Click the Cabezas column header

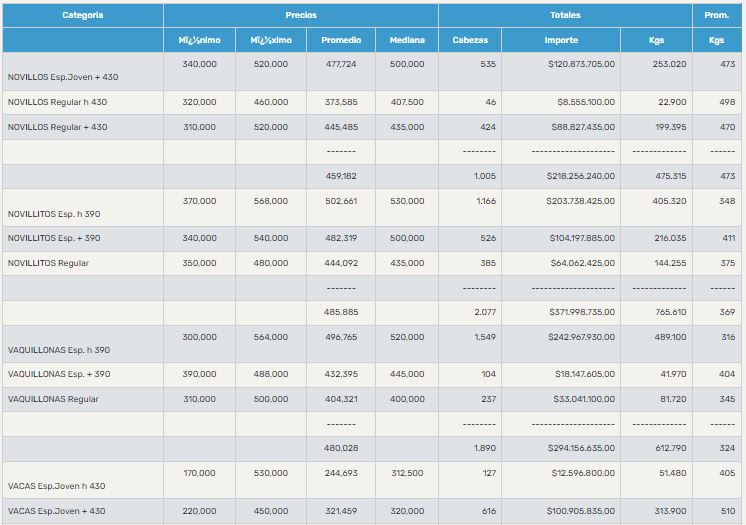click(470, 40)
